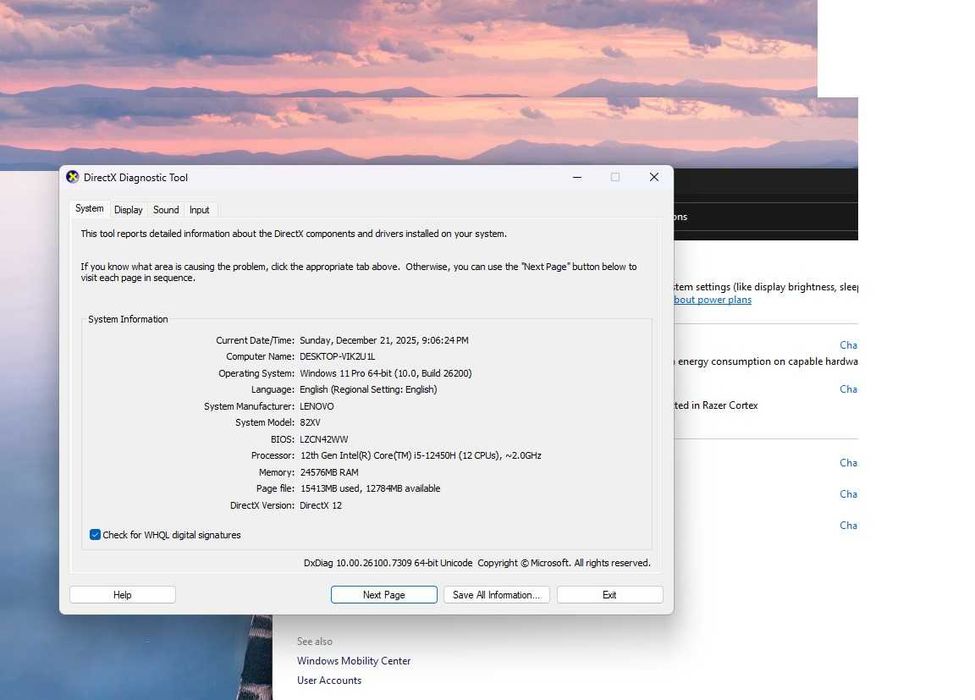Minimize the DirectX Diagnostic Tool window
Screen dimensions: 975x700
pos(577,177)
